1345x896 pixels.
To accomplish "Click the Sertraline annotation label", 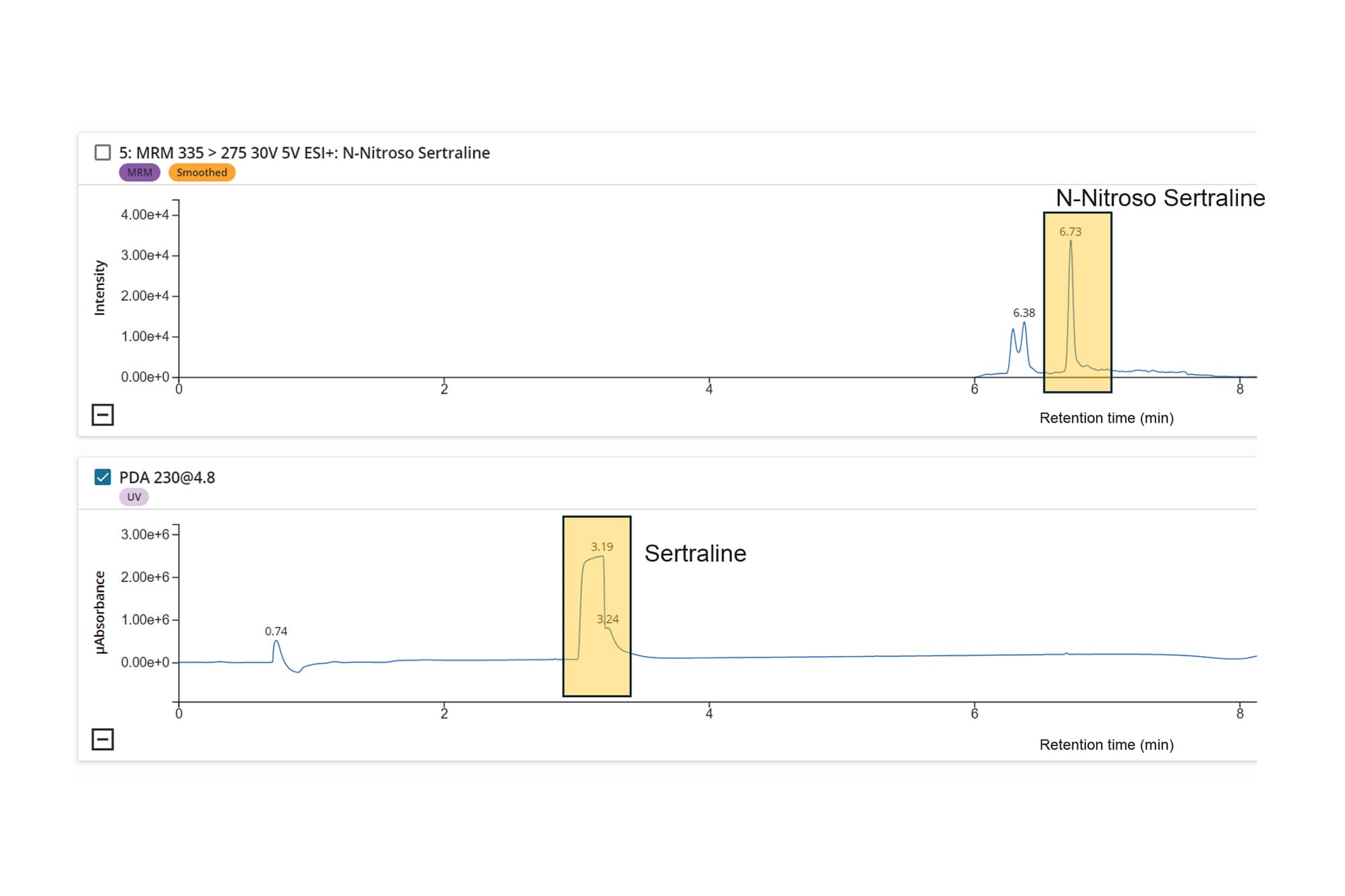I will (696, 553).
